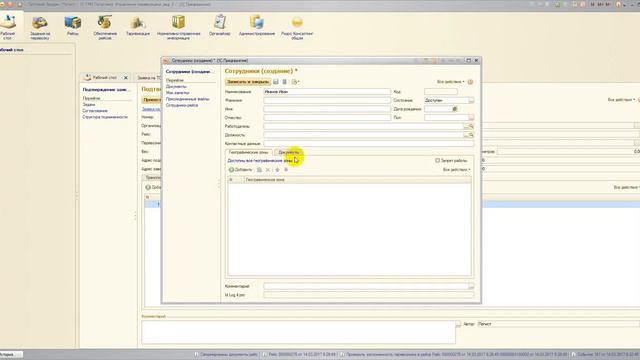Click the save diskette icon in employee form

click(276, 82)
